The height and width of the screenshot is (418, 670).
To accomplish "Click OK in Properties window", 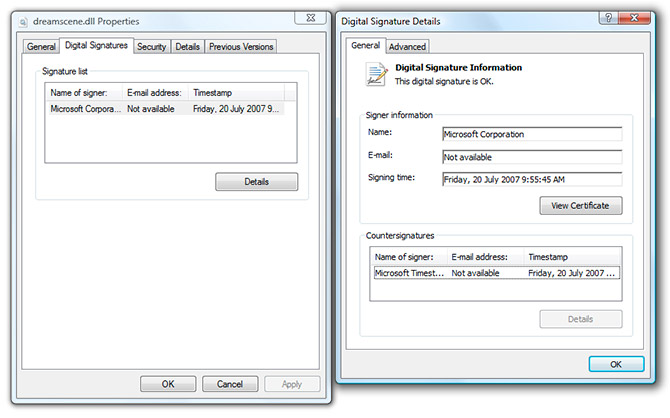I will pos(168,384).
